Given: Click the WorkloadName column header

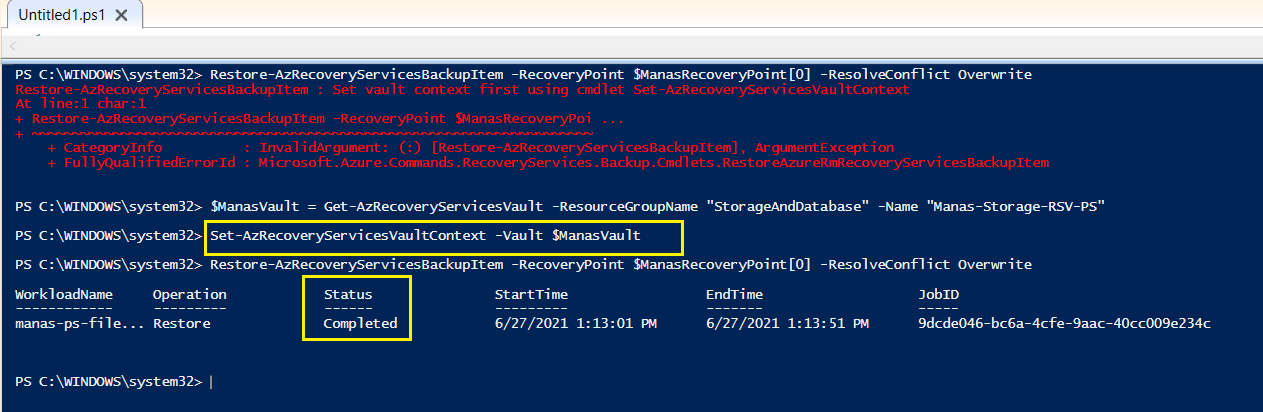Looking at the screenshot, I should (x=65, y=295).
